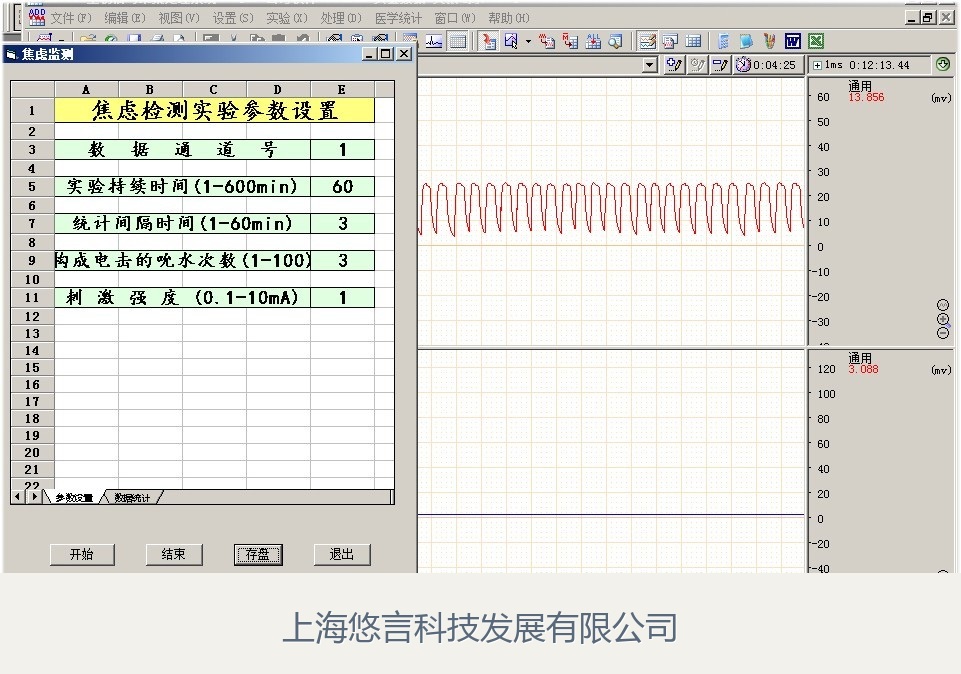Click the 退出 button
This screenshot has width=961, height=674.
[x=341, y=555]
